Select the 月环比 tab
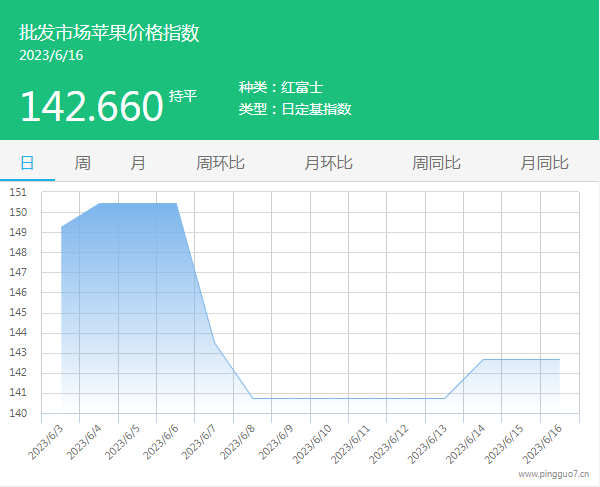This screenshot has height=487, width=600. [328, 163]
